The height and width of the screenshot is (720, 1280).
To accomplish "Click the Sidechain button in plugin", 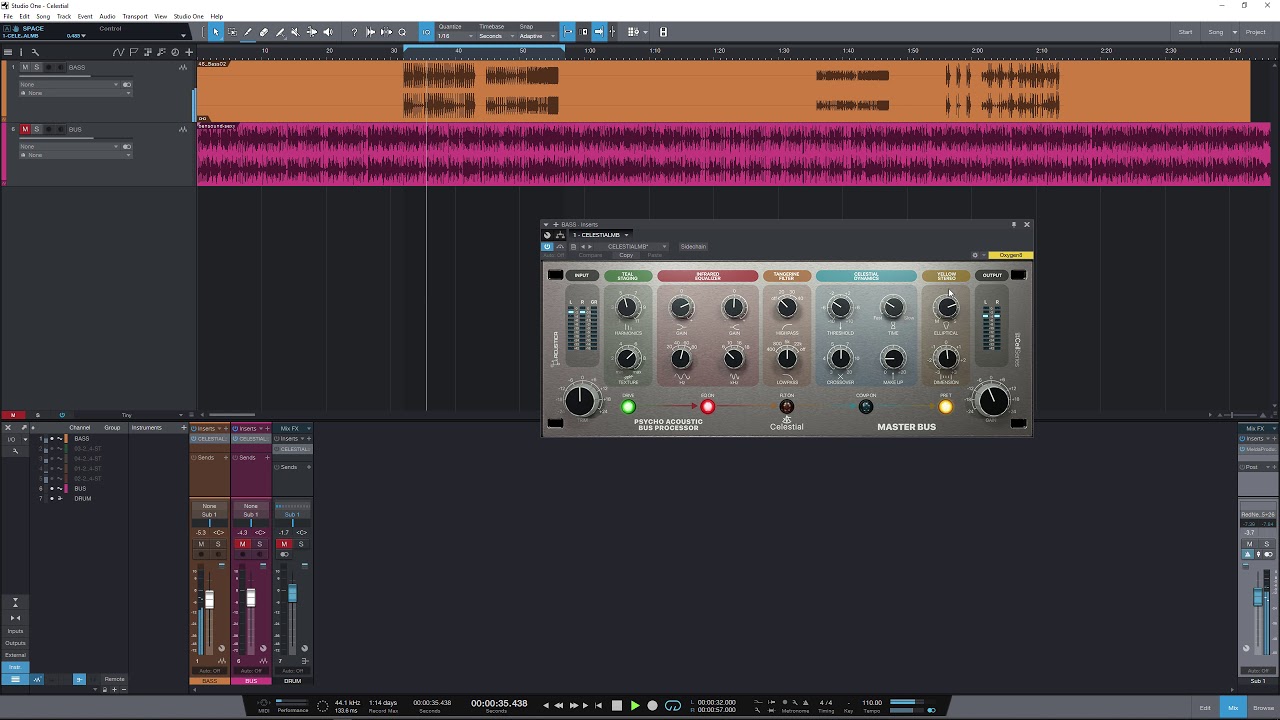I will pos(693,246).
